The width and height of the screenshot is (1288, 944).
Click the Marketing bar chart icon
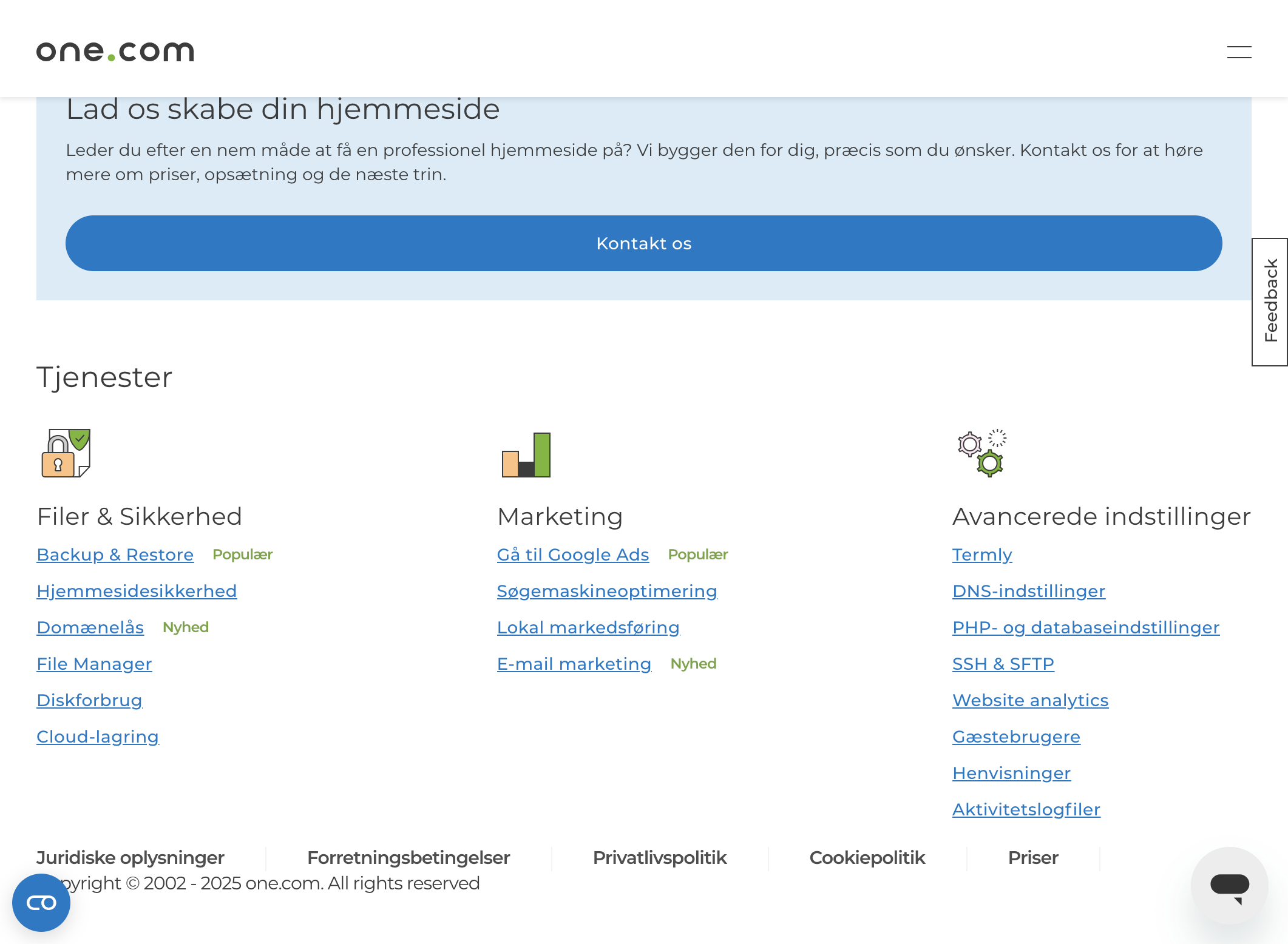tap(526, 454)
